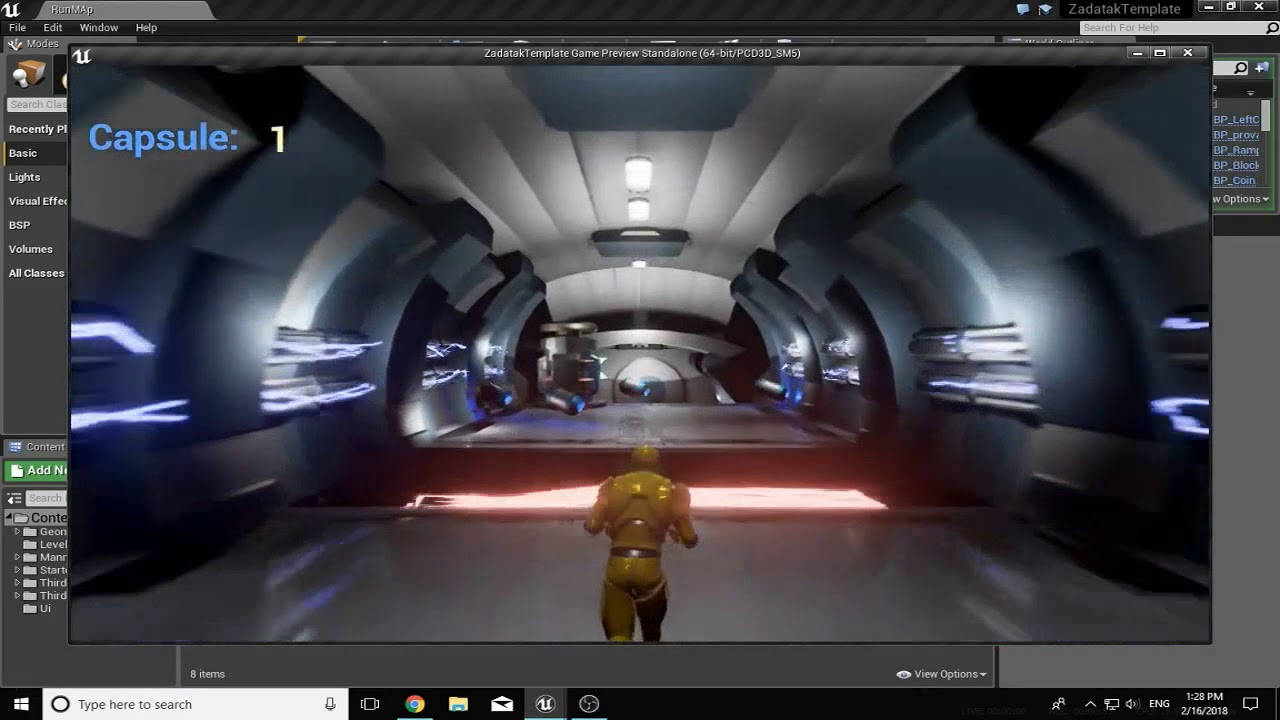Open the send feedback chat bubble icon

[1022, 9]
